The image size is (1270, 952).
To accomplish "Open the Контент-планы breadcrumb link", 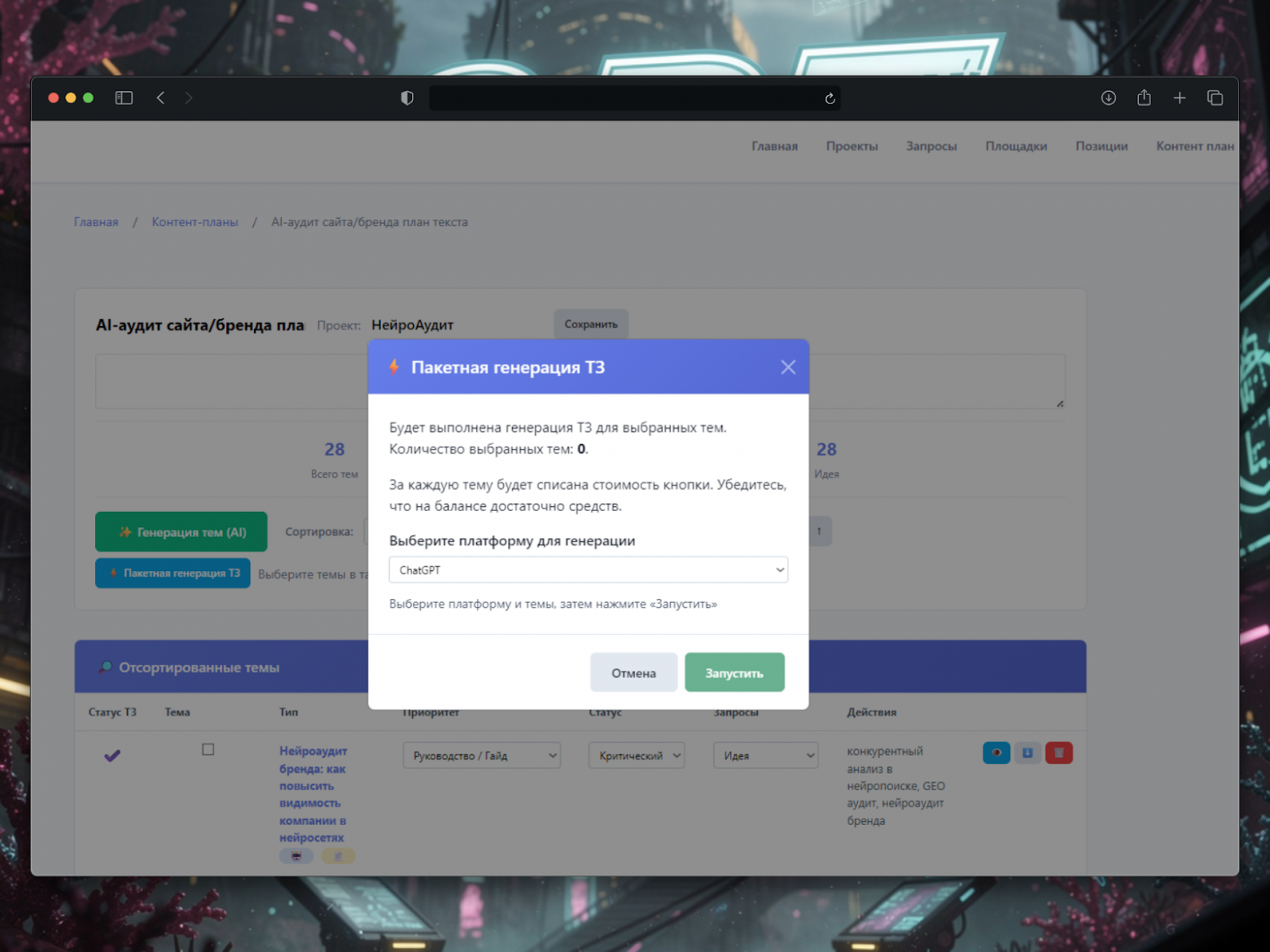I will [x=195, y=221].
